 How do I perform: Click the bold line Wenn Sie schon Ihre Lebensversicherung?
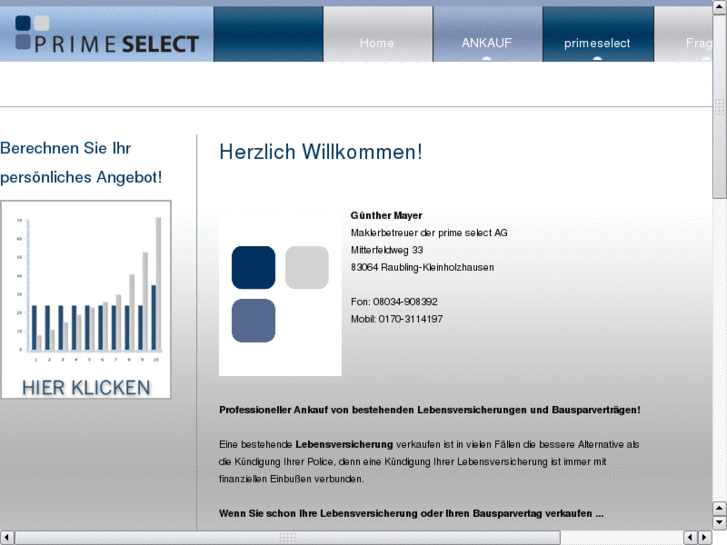411,513
